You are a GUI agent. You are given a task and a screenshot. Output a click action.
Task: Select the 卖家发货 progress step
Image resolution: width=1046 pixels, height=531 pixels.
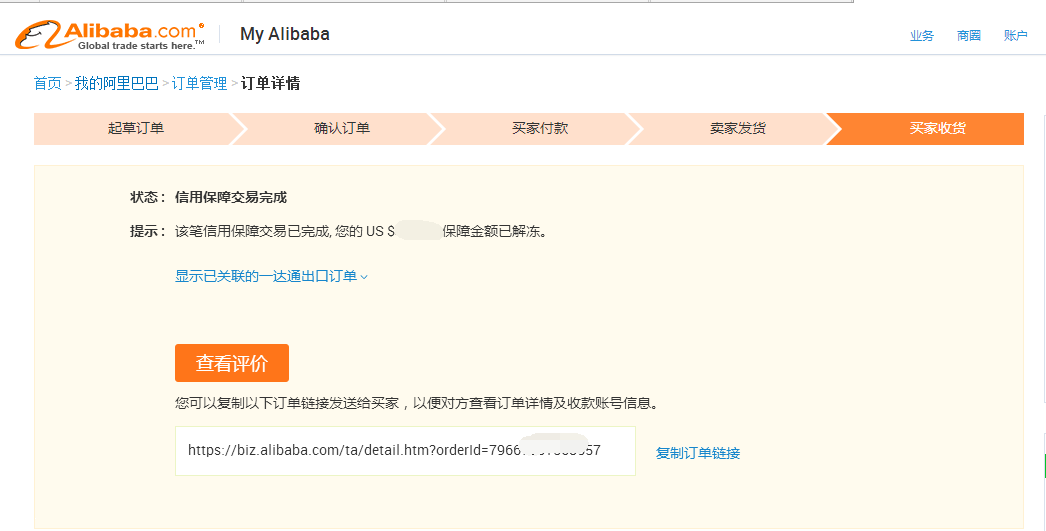pyautogui.click(x=738, y=129)
